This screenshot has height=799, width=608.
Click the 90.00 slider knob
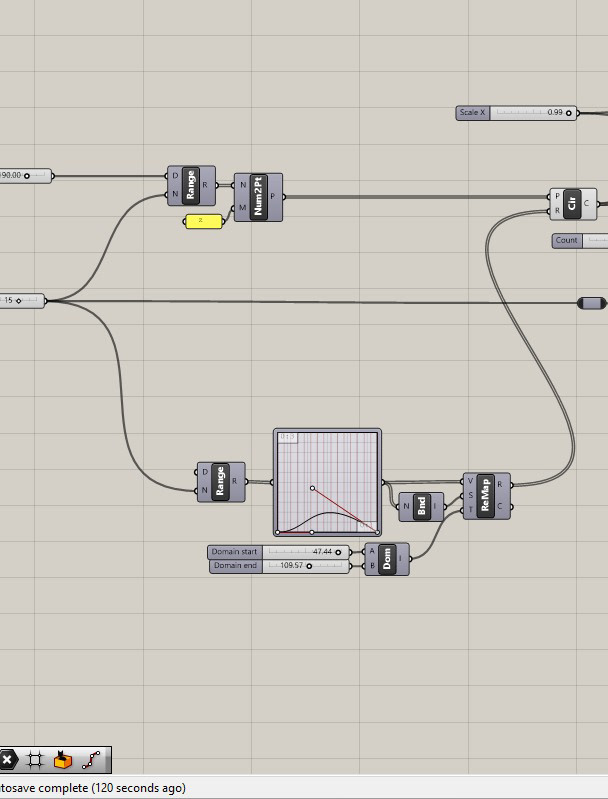point(27,176)
